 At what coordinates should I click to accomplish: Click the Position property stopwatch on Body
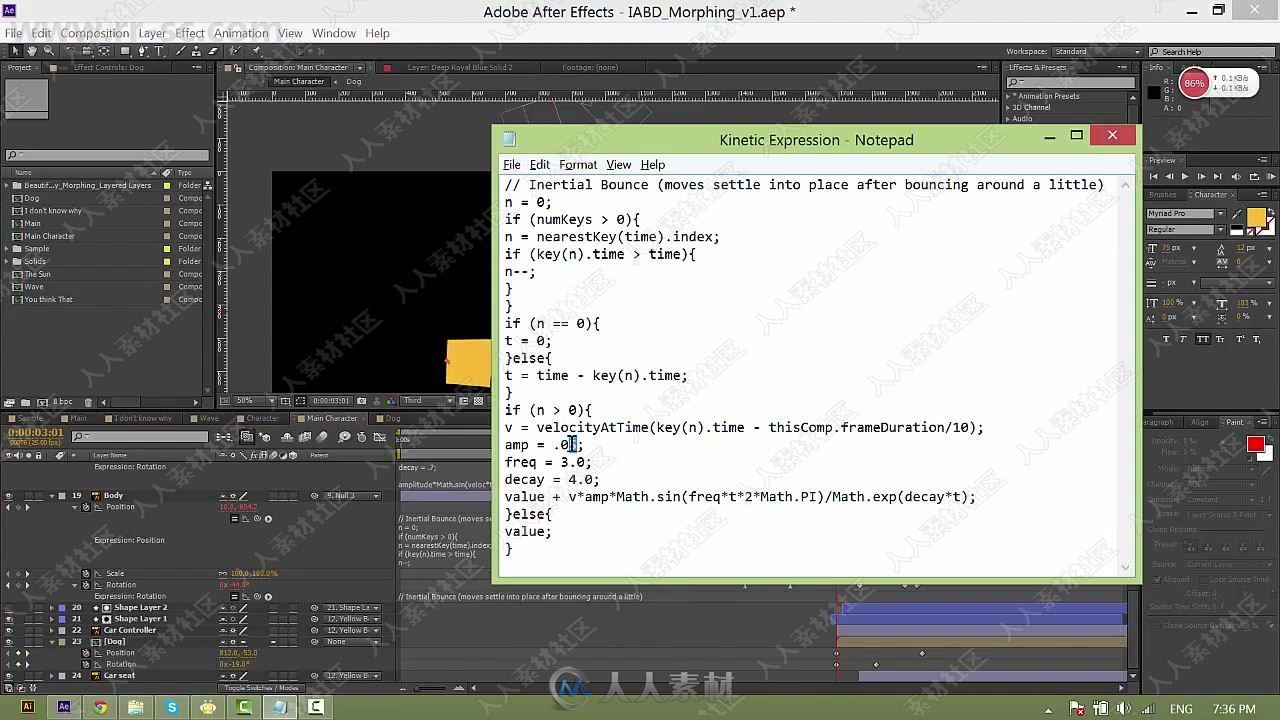86,507
